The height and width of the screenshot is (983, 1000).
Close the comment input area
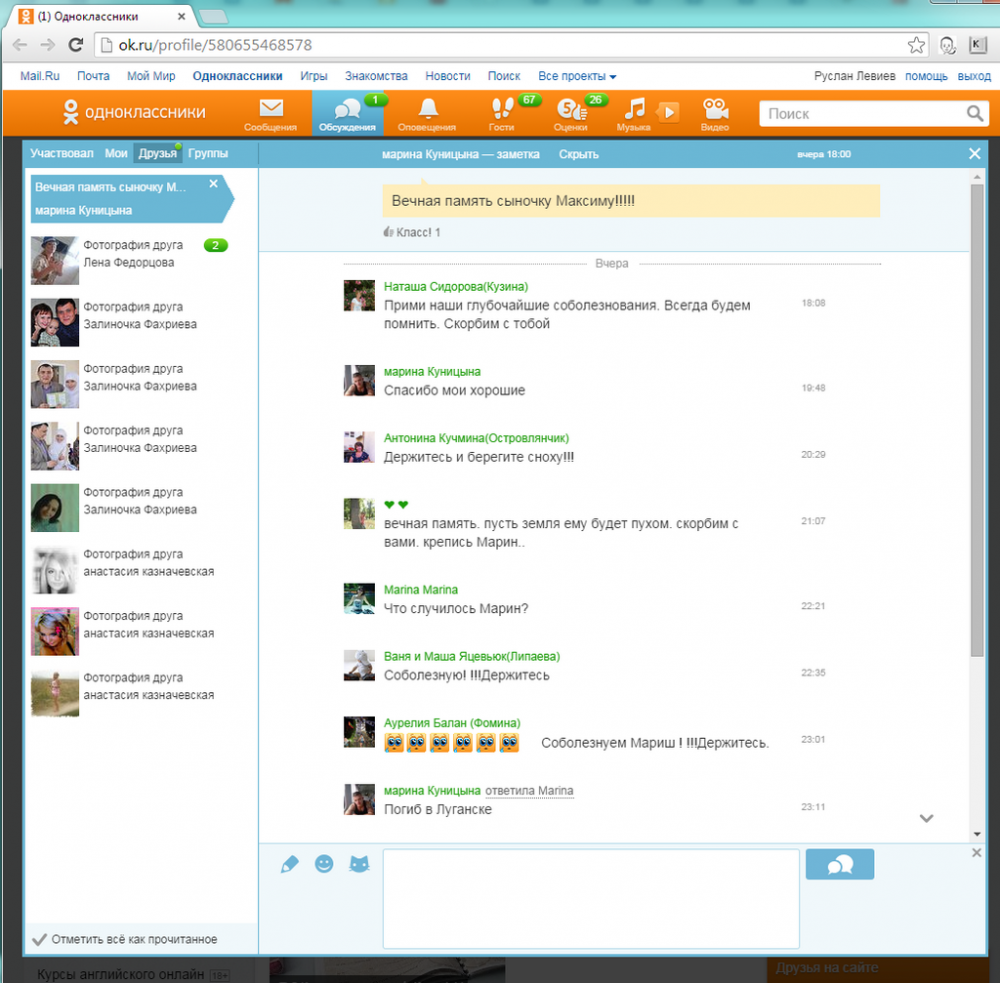tap(976, 853)
